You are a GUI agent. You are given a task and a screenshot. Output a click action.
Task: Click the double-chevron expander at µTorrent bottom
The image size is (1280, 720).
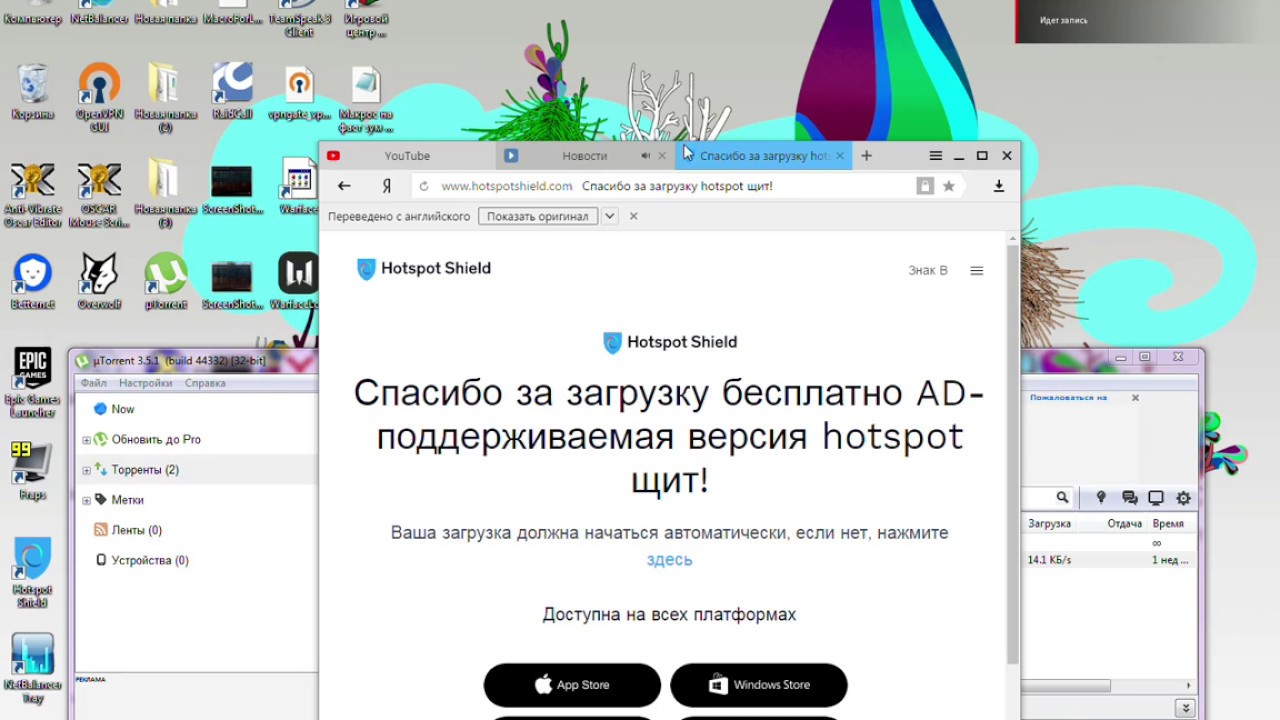pyautogui.click(x=1185, y=708)
